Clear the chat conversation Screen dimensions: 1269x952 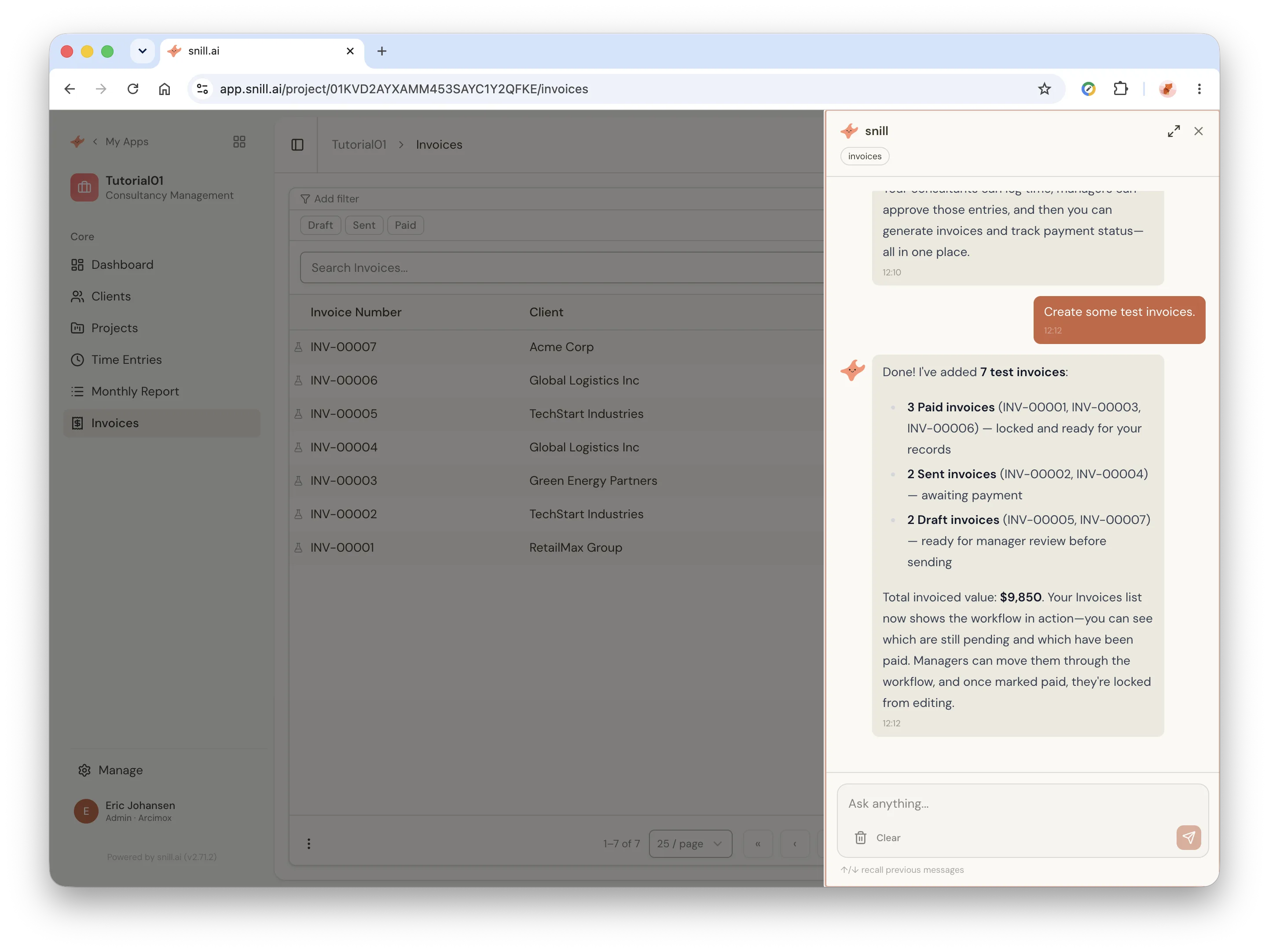click(x=878, y=838)
